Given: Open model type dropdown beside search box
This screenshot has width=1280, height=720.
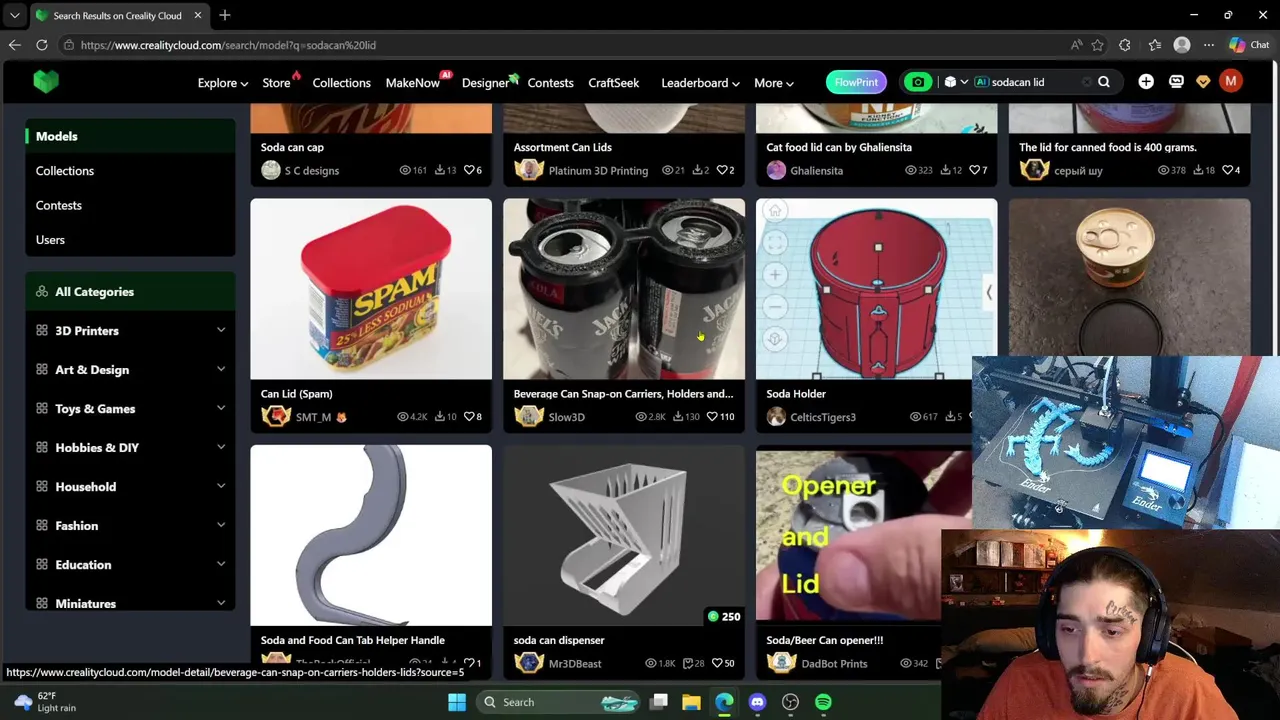Looking at the screenshot, I should pyautogui.click(x=956, y=82).
